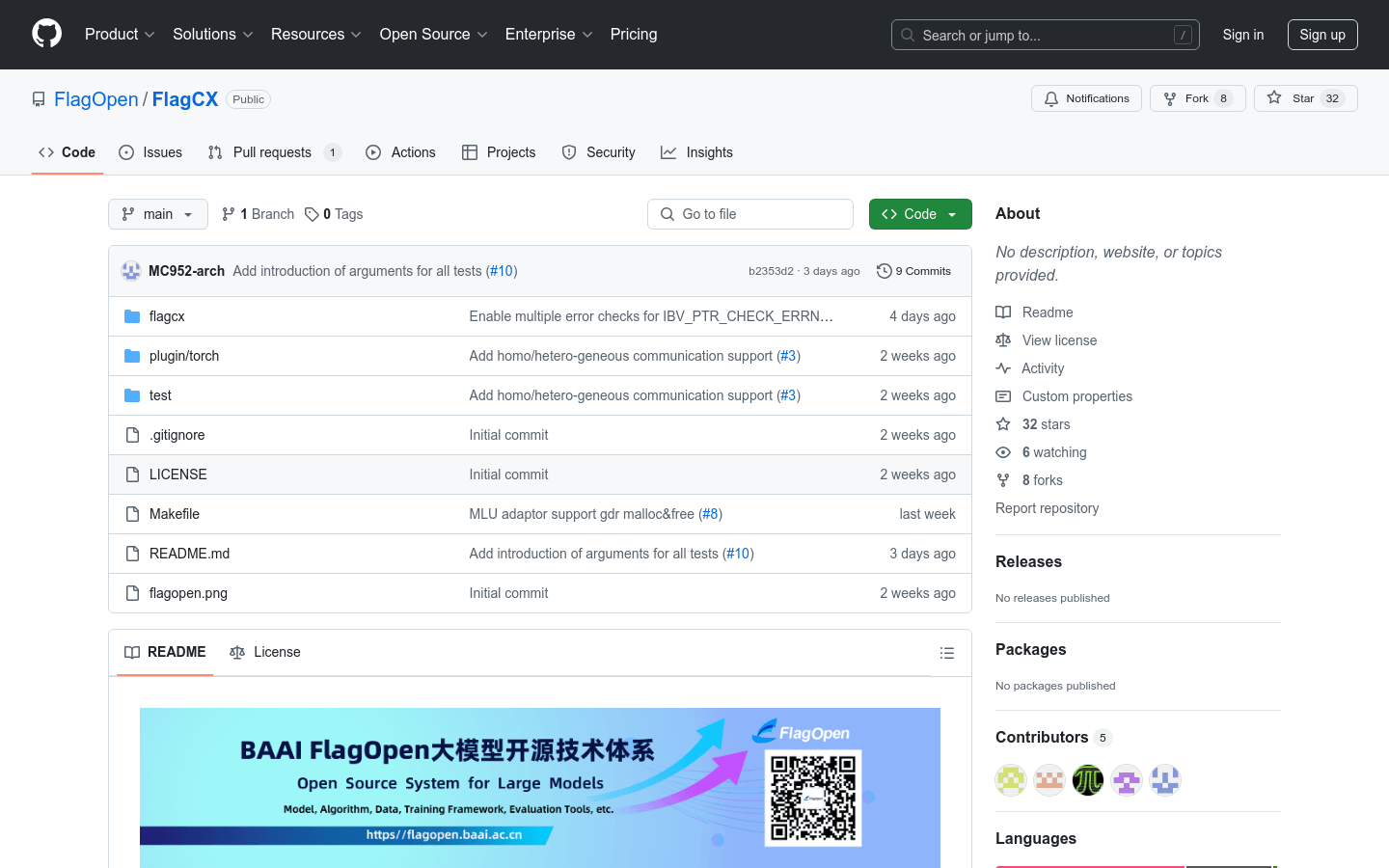Expand the Open Source menu
1389x868 pixels.
434,35
